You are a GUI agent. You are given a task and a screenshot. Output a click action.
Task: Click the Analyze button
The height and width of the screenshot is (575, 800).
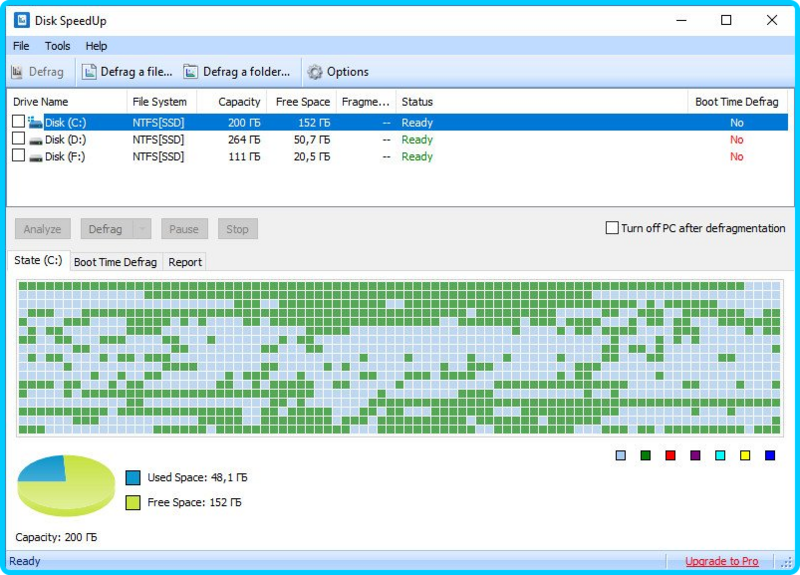[x=42, y=229]
